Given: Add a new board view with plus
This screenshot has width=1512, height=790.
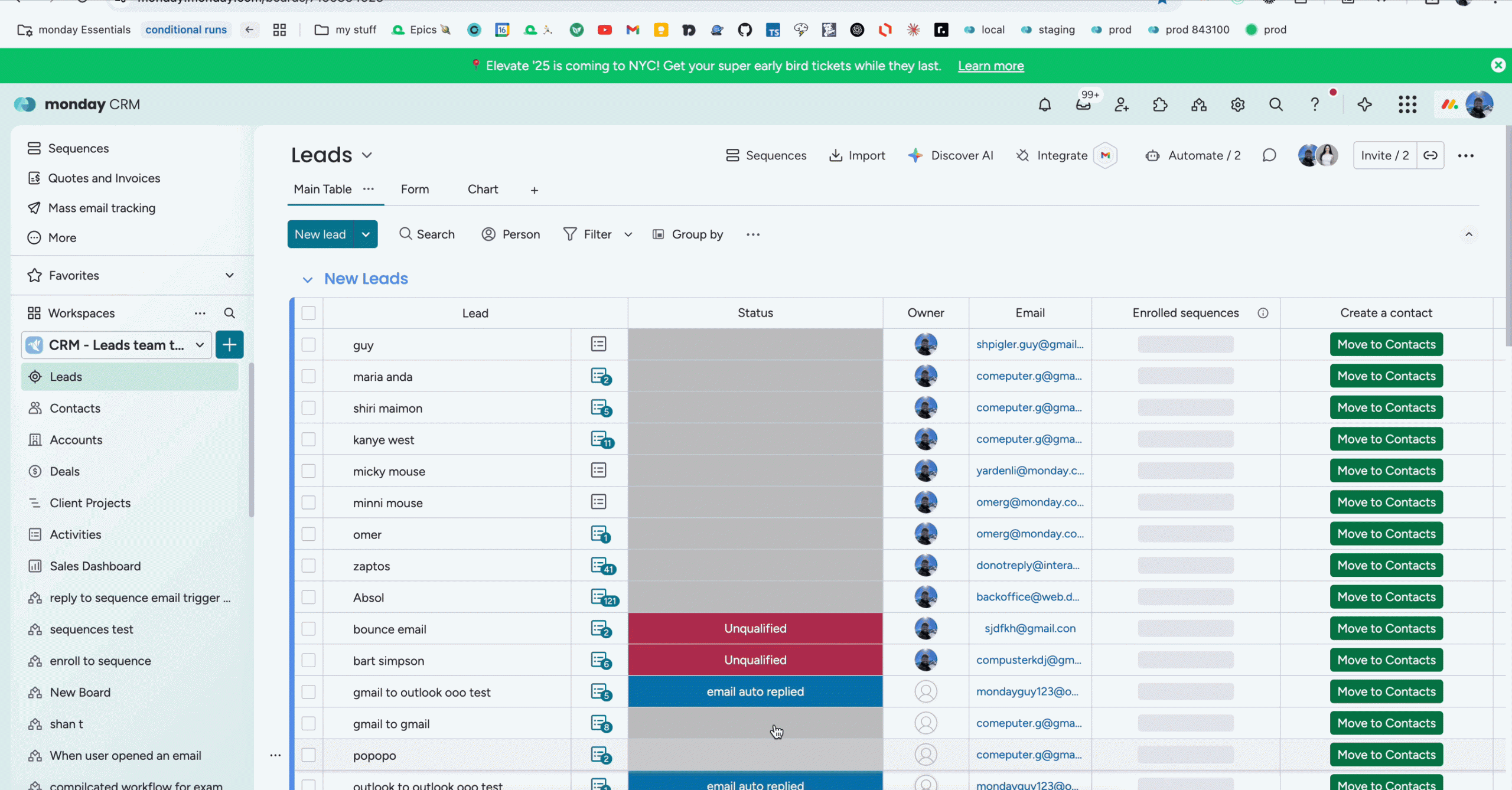Looking at the screenshot, I should click(x=534, y=190).
